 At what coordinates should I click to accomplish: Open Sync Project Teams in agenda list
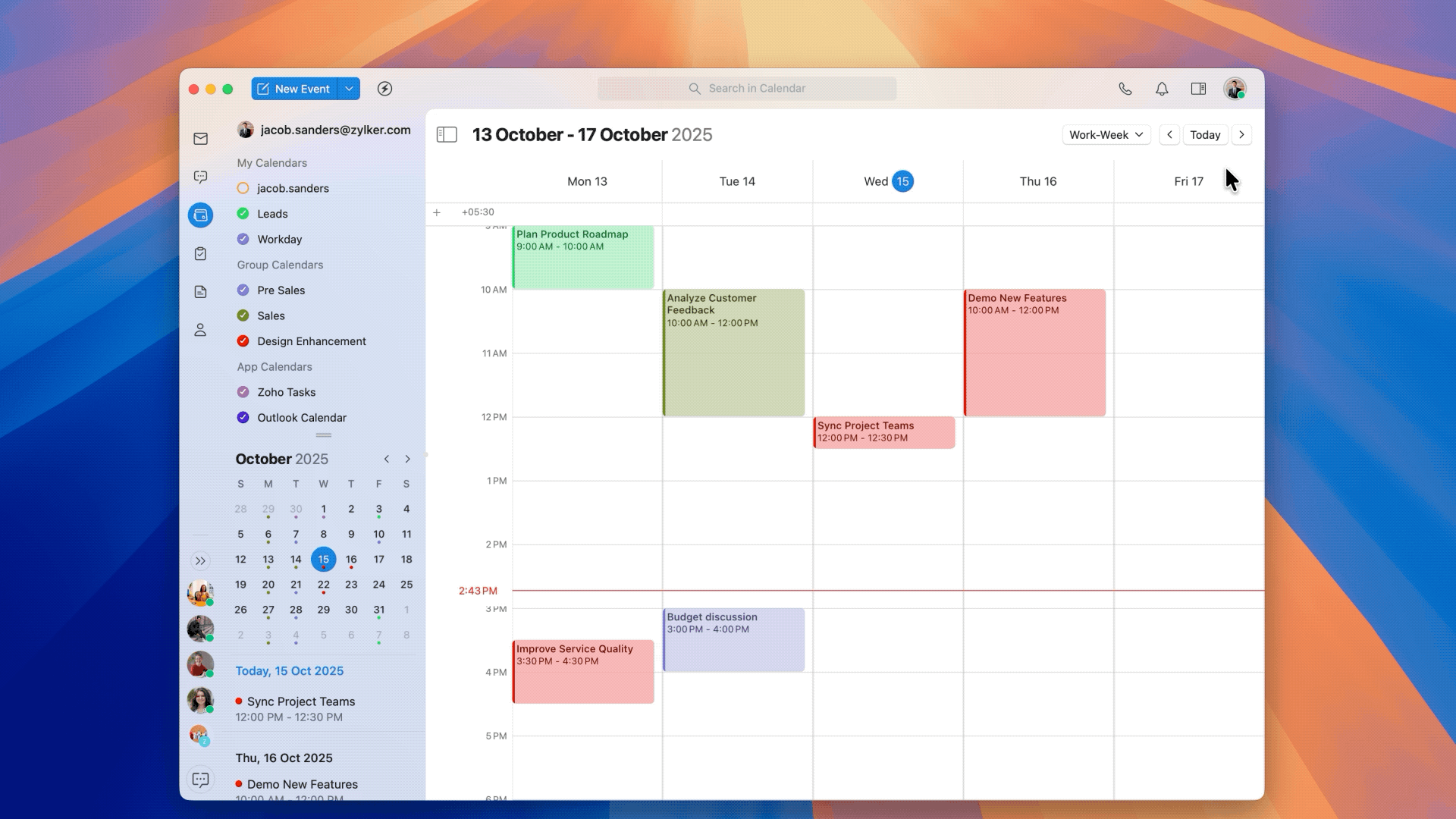301,701
